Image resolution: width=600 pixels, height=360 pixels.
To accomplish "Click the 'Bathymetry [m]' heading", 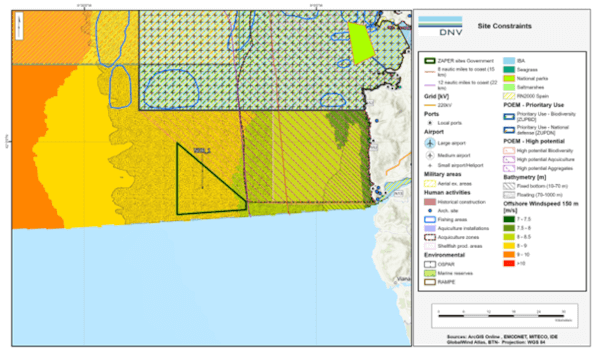I will (x=525, y=177).
